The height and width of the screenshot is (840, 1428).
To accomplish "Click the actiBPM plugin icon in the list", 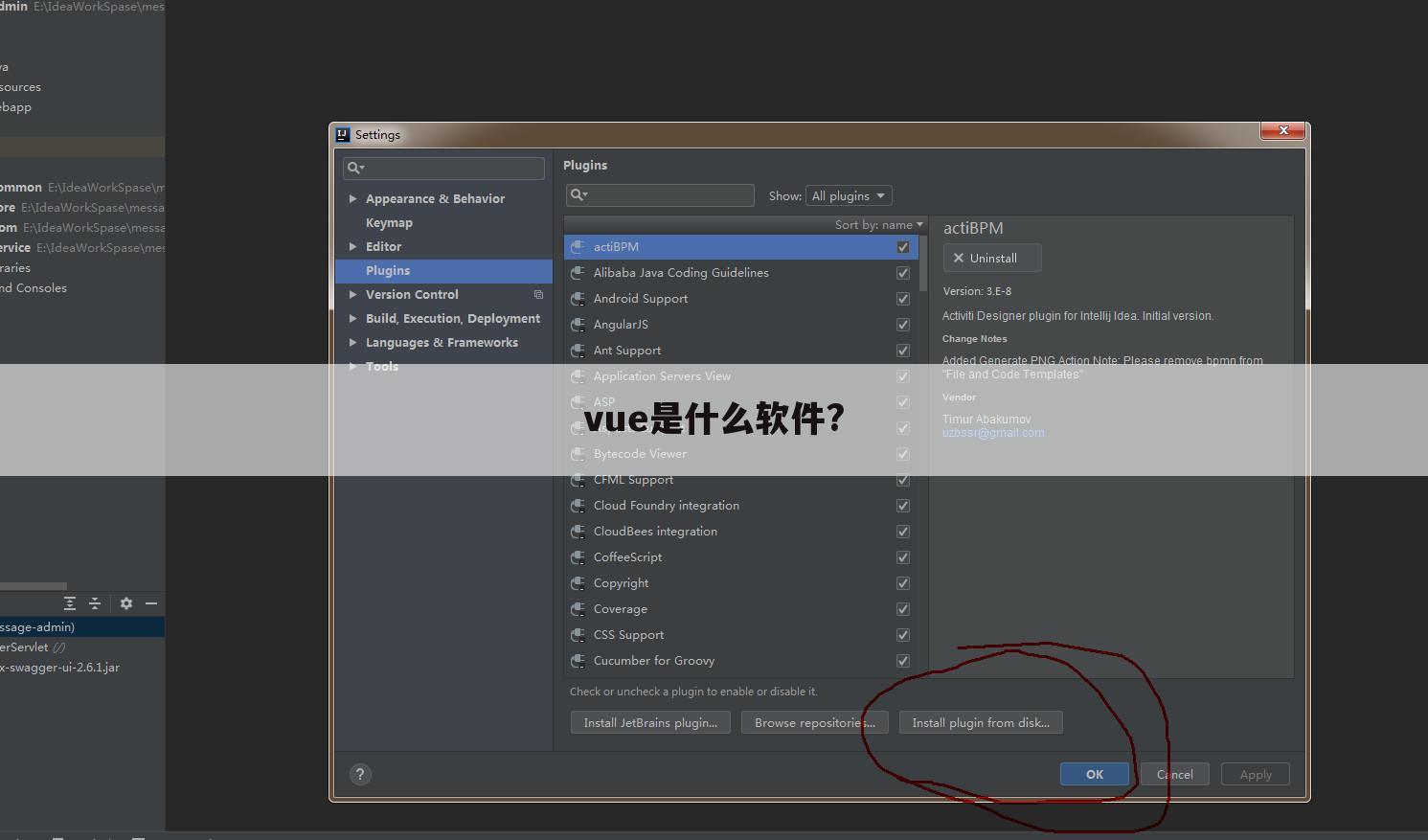I will coord(578,247).
